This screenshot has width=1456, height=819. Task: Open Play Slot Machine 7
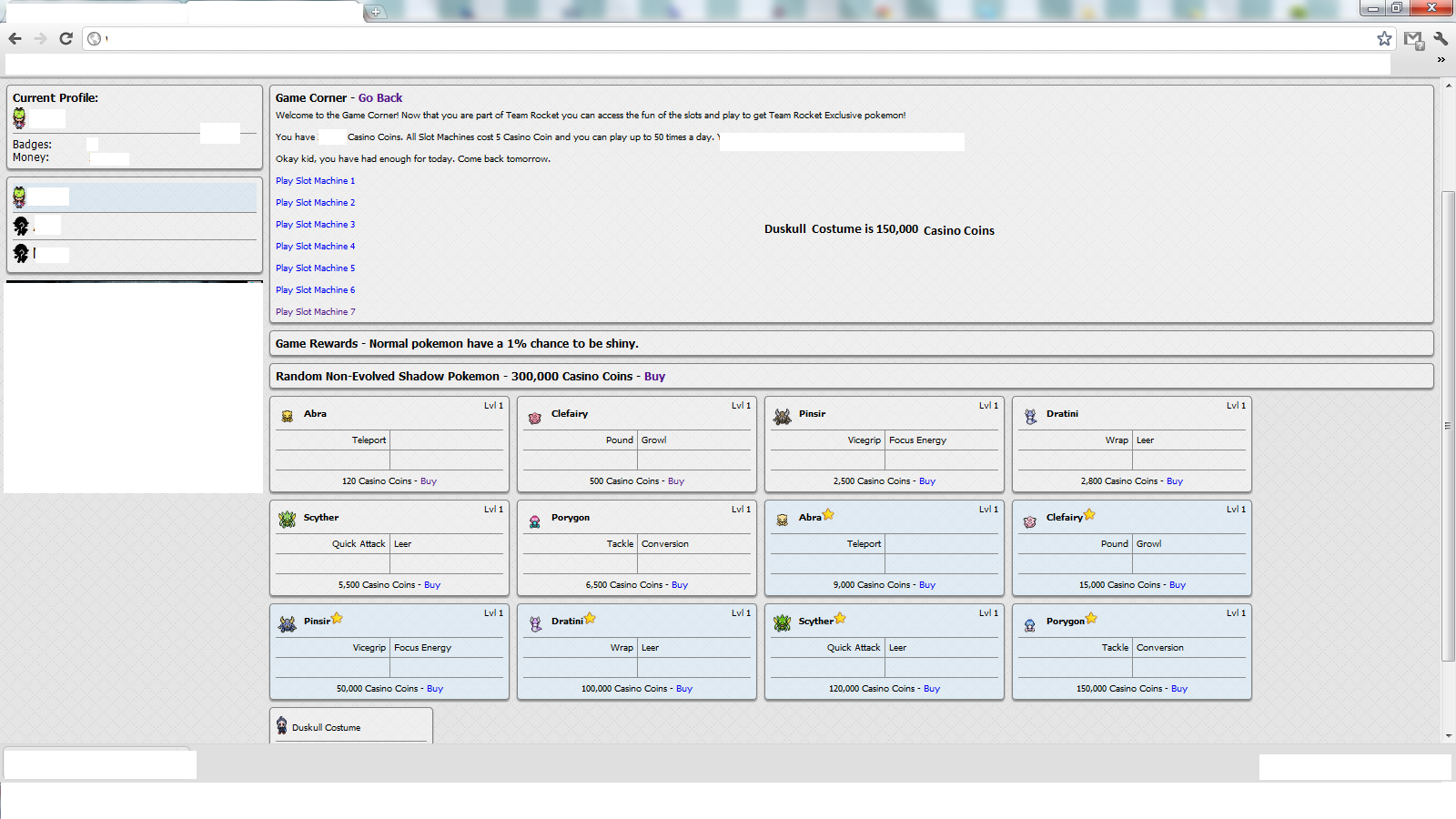316,312
